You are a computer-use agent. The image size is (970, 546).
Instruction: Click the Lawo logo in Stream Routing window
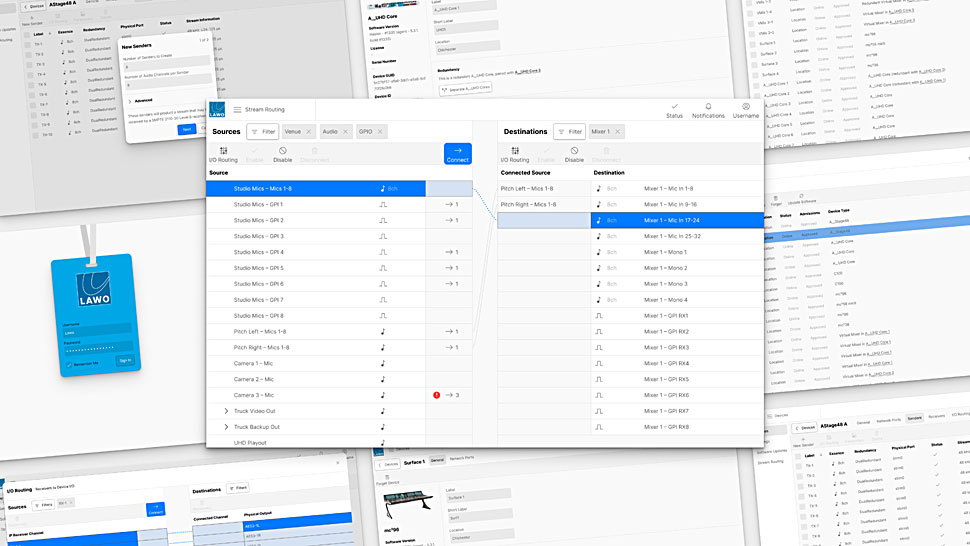(x=217, y=109)
